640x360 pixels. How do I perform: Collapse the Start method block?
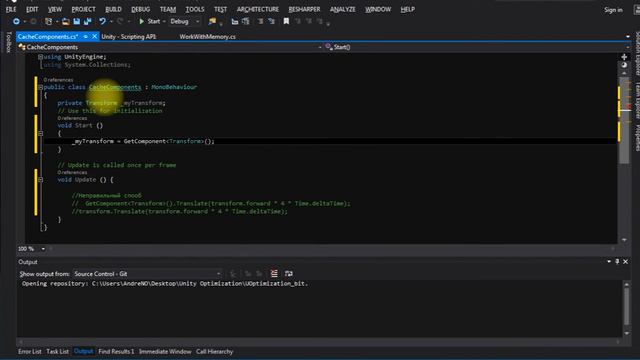pyautogui.click(x=40, y=133)
